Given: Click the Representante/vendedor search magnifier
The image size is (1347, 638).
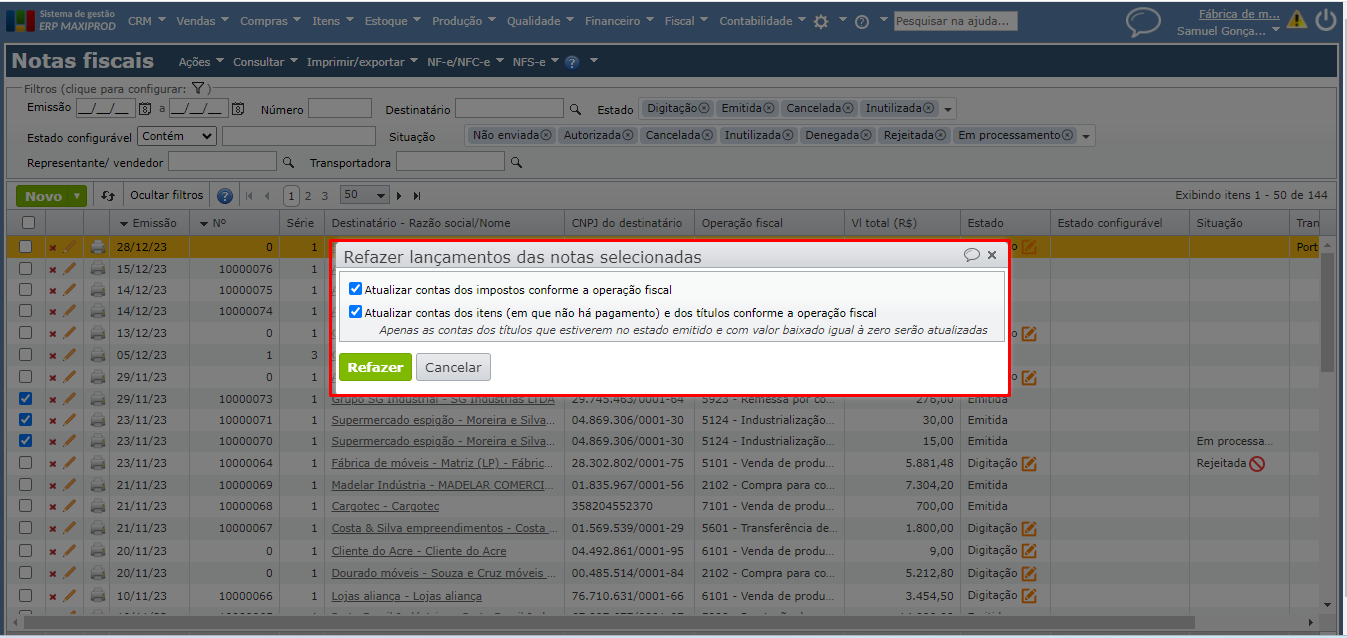Looking at the screenshot, I should tap(288, 162).
